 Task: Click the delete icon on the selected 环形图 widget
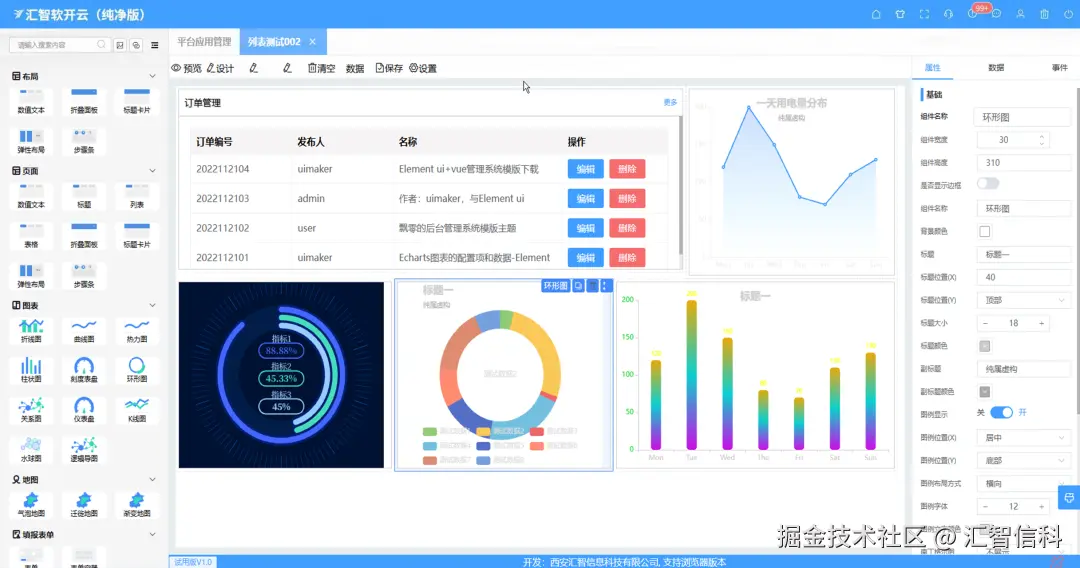[592, 286]
